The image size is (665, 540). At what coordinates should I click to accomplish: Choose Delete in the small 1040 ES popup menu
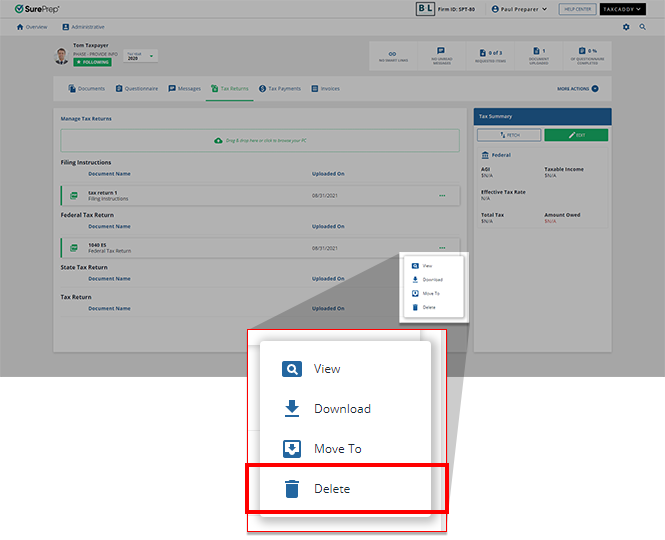pos(434,308)
